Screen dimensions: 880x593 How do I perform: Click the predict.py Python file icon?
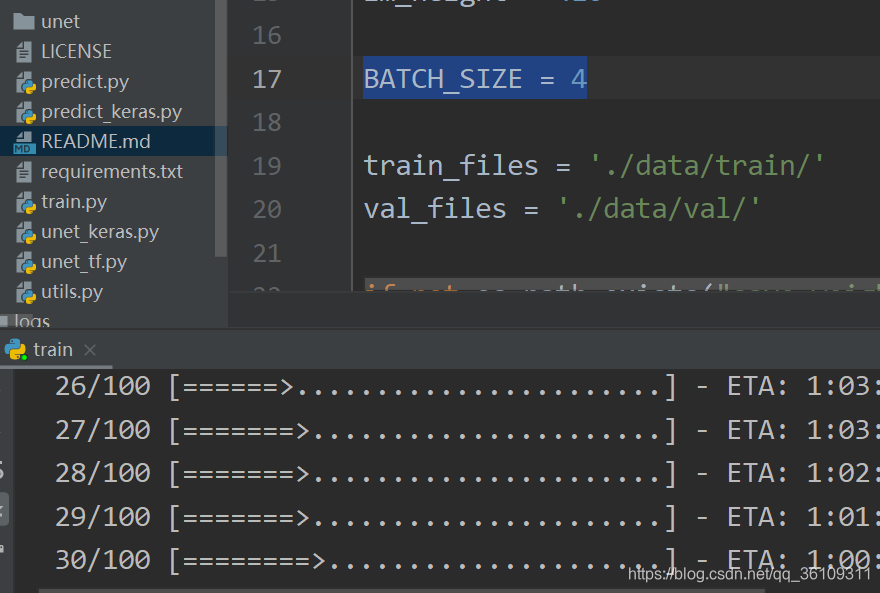point(25,82)
